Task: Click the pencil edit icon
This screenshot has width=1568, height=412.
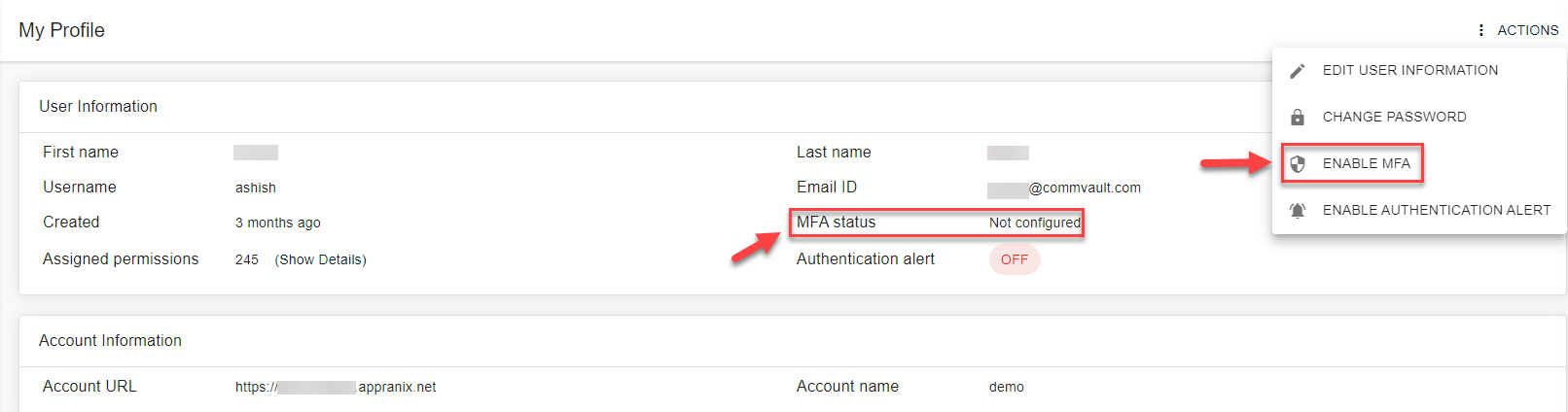Action: tap(1298, 71)
